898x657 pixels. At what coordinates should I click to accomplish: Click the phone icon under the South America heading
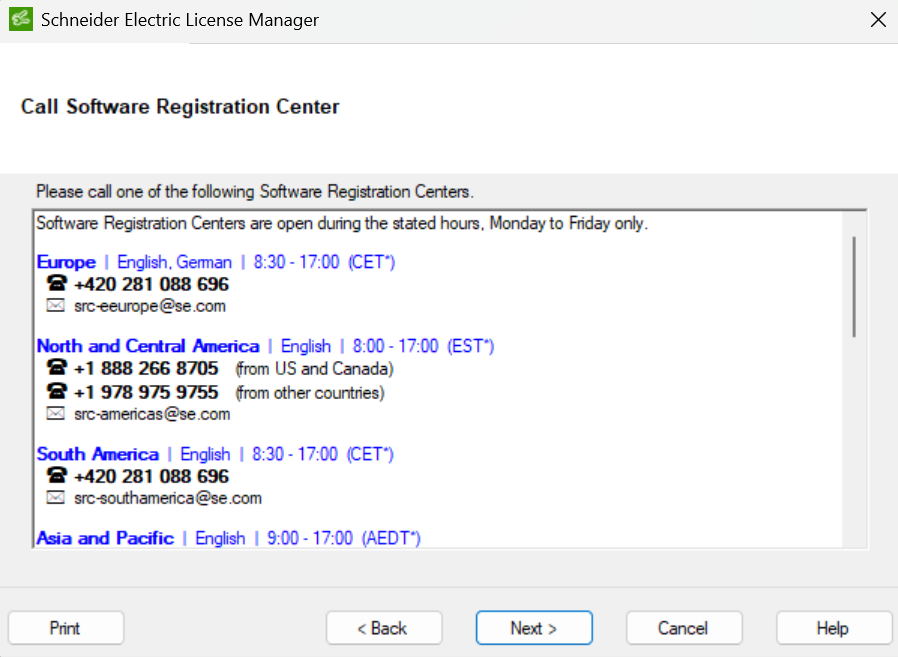pos(56,475)
